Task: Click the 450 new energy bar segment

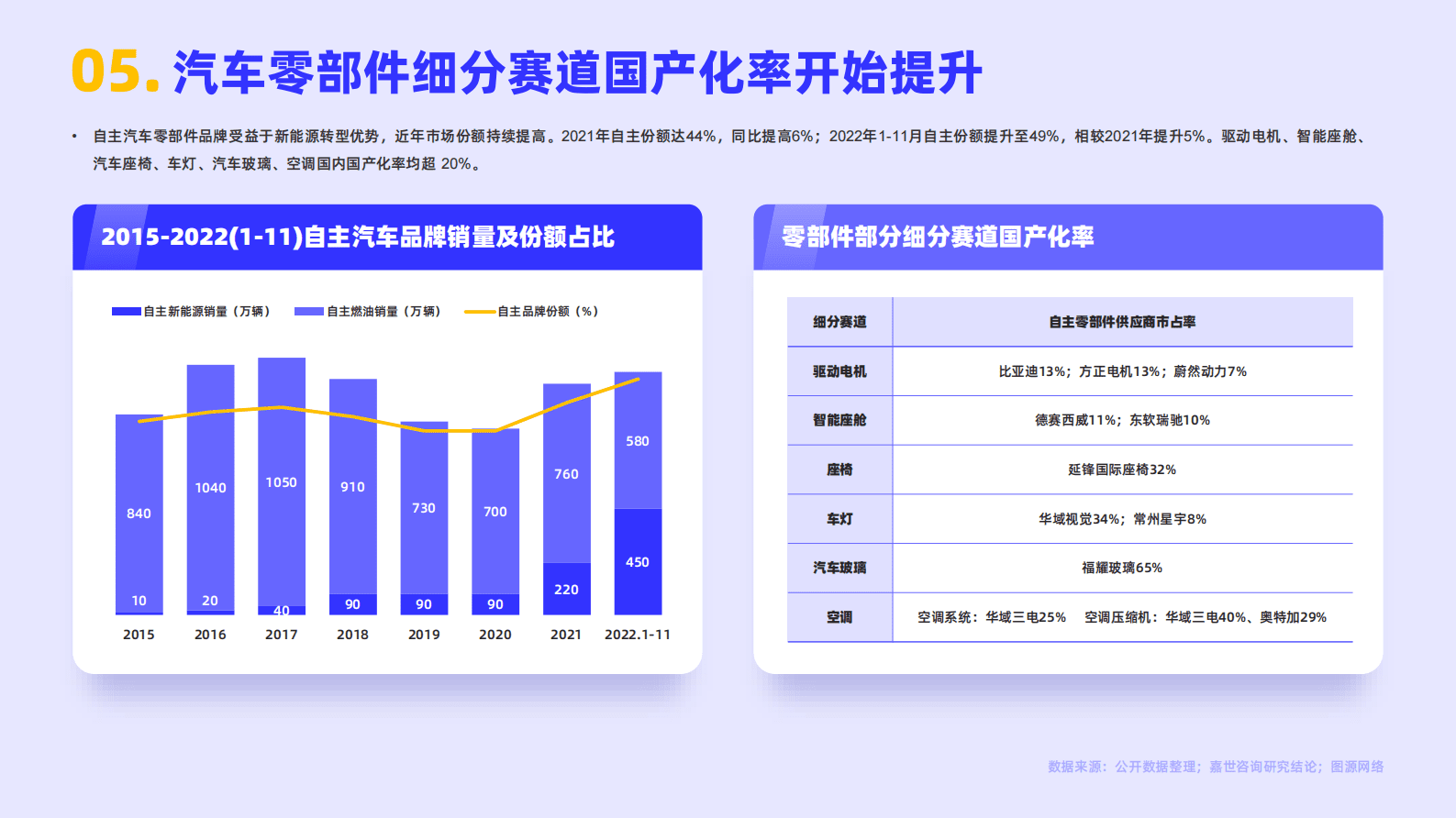Action: (638, 562)
